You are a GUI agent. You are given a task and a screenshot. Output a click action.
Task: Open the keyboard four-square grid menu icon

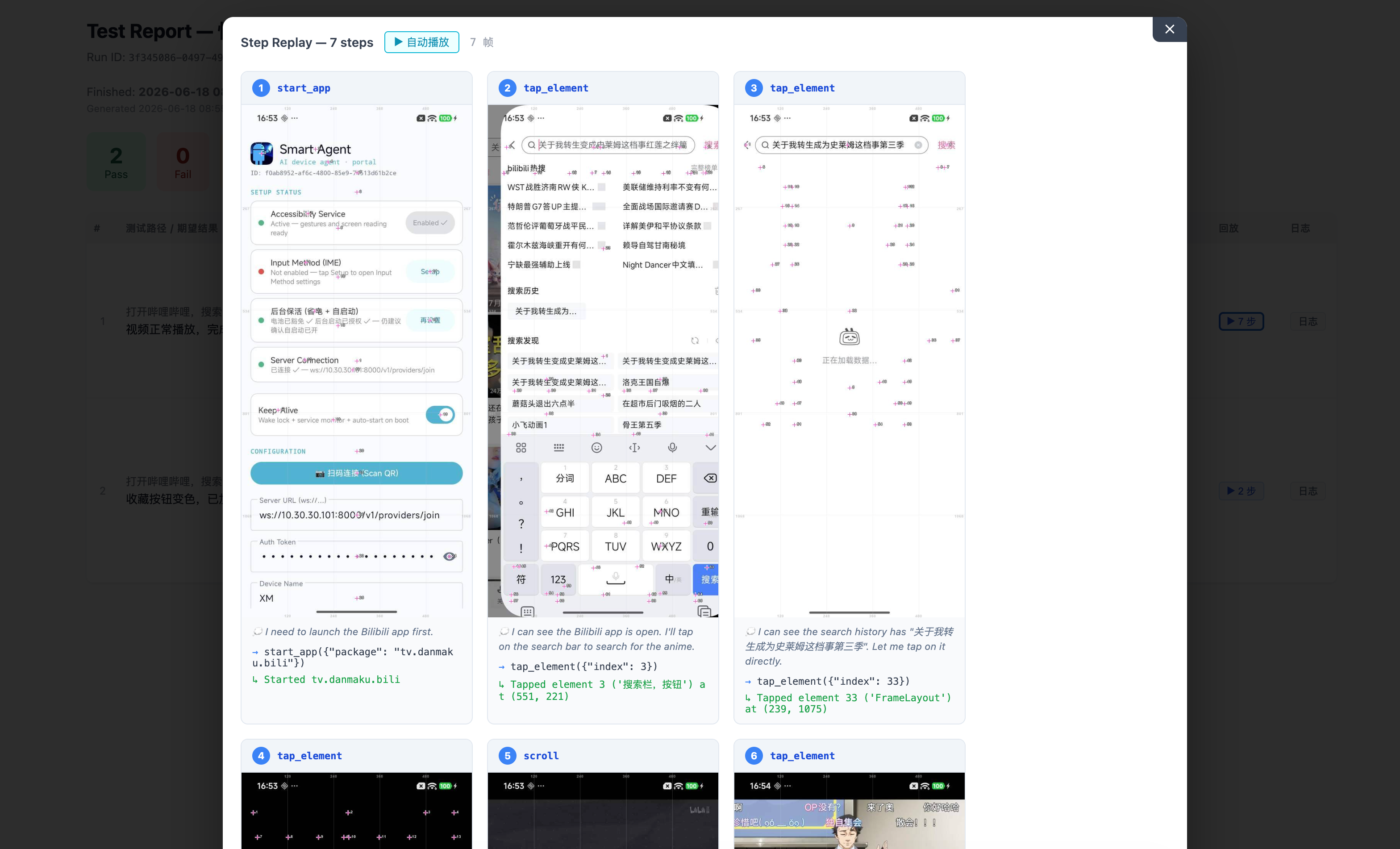(521, 448)
